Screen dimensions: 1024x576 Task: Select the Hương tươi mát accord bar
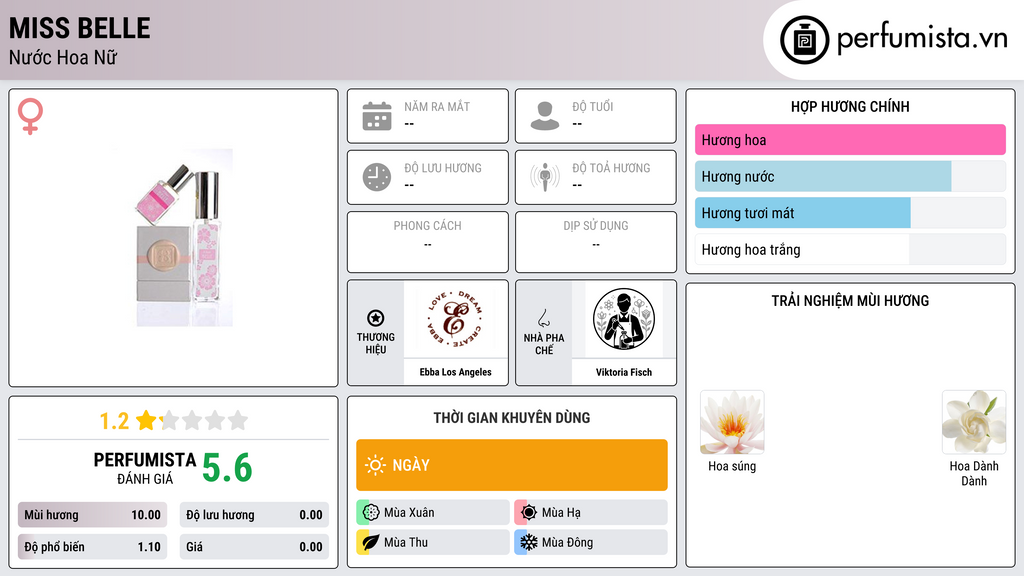pyautogui.click(x=850, y=213)
